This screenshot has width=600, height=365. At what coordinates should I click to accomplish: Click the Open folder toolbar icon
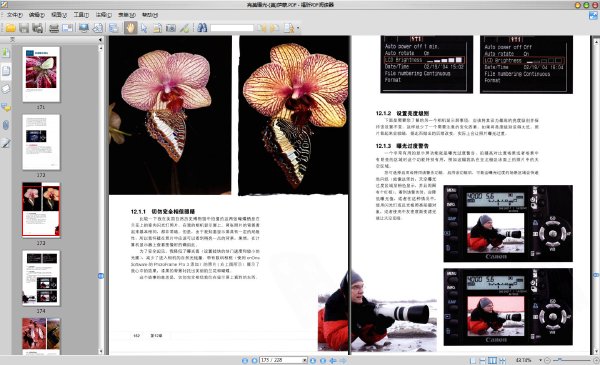coord(10,28)
